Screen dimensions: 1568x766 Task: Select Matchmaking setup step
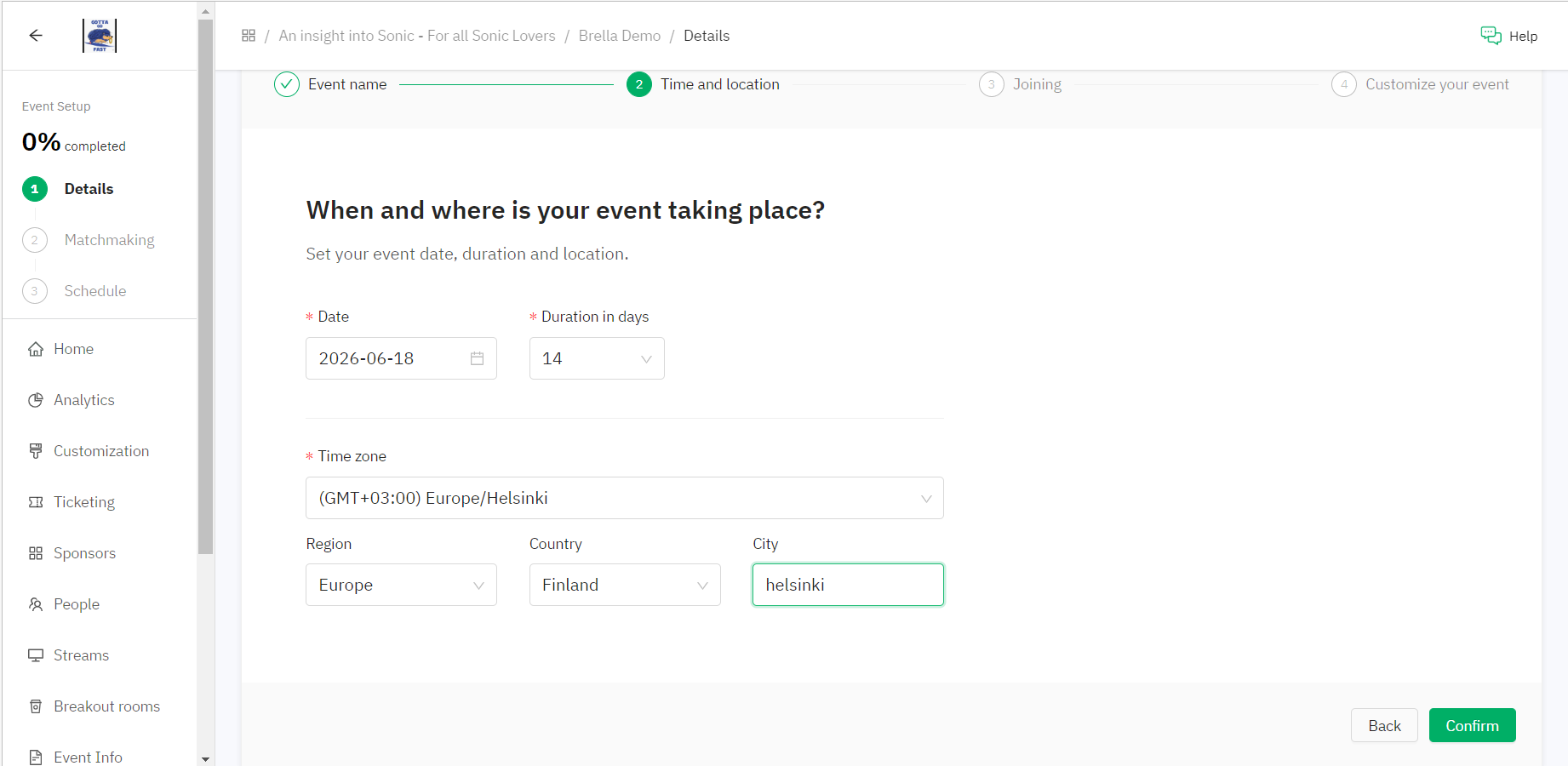109,240
